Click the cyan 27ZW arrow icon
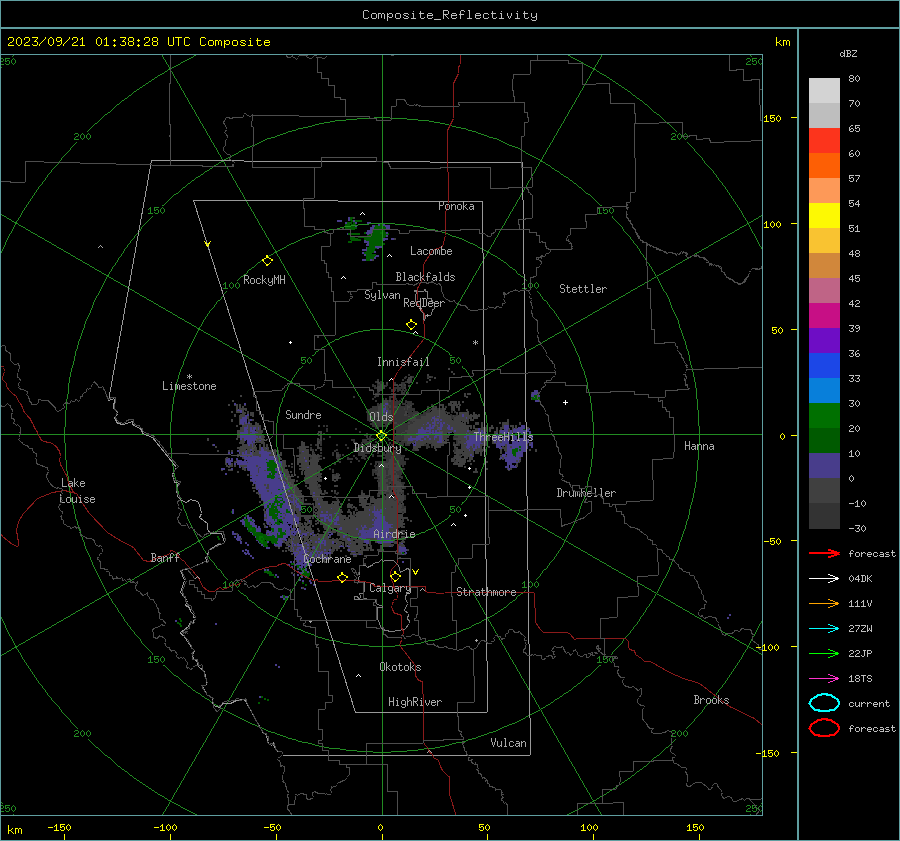The image size is (900, 841). [x=824, y=629]
